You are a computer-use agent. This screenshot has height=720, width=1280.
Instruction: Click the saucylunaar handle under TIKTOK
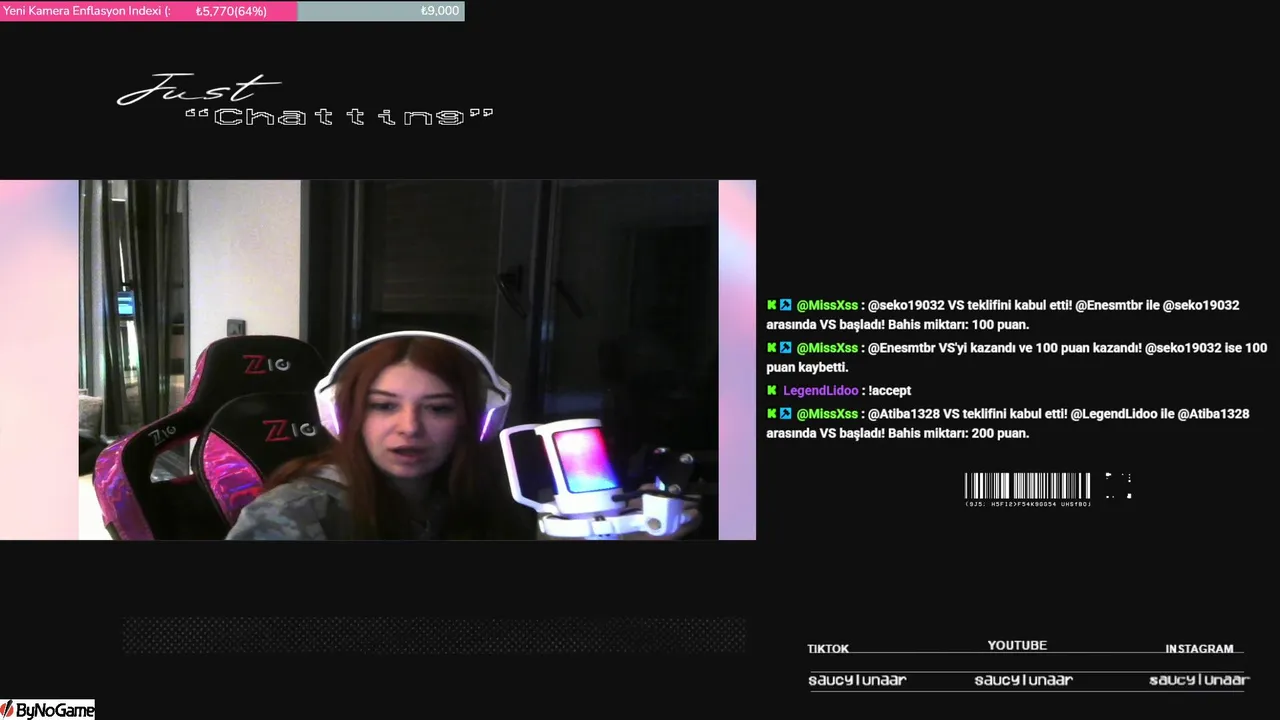pyautogui.click(x=857, y=680)
